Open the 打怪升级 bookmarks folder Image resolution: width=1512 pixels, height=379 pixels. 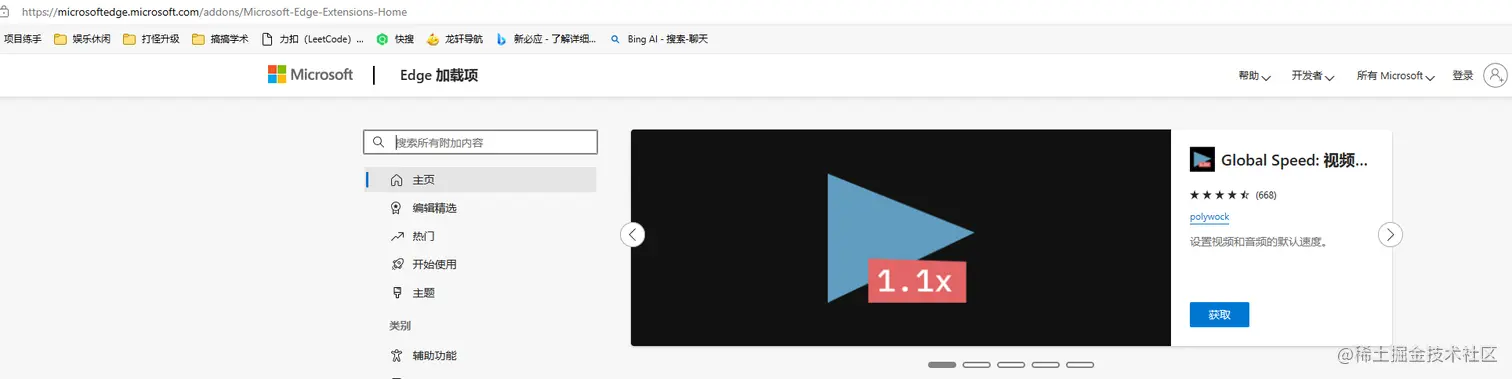click(x=151, y=39)
